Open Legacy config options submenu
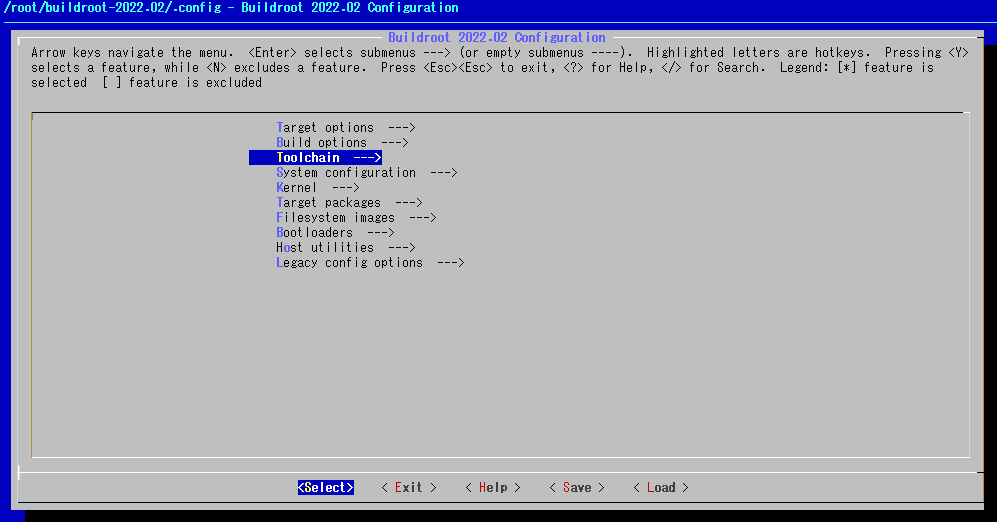 [x=370, y=263]
